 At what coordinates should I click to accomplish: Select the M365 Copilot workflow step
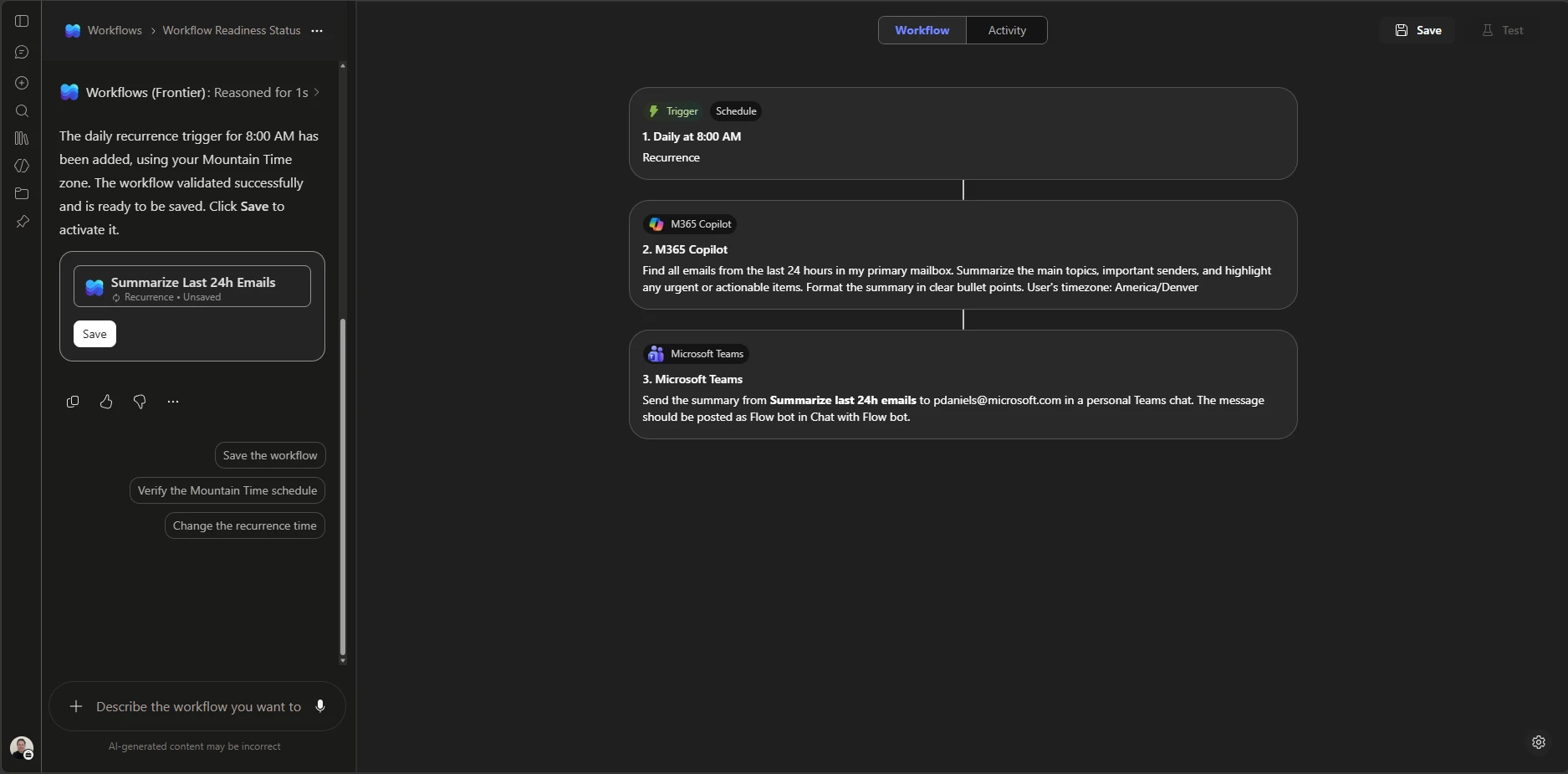pyautogui.click(x=963, y=255)
